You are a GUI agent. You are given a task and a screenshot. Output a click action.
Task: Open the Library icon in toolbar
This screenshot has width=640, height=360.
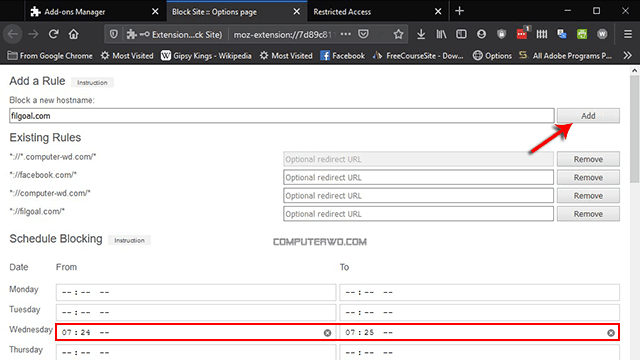pyautogui.click(x=441, y=34)
